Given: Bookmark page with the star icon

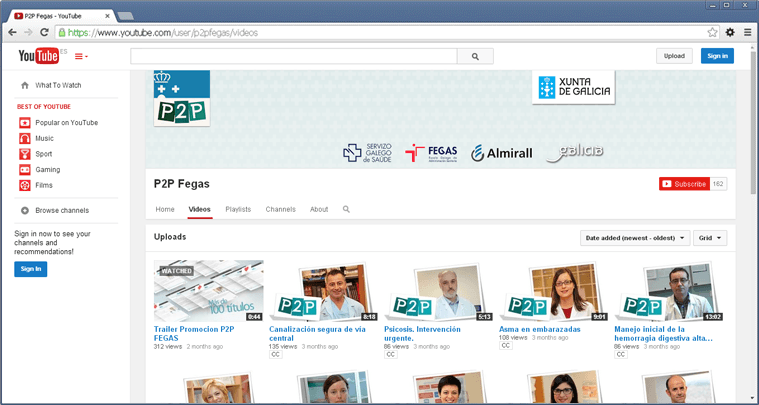Looking at the screenshot, I should [x=712, y=32].
